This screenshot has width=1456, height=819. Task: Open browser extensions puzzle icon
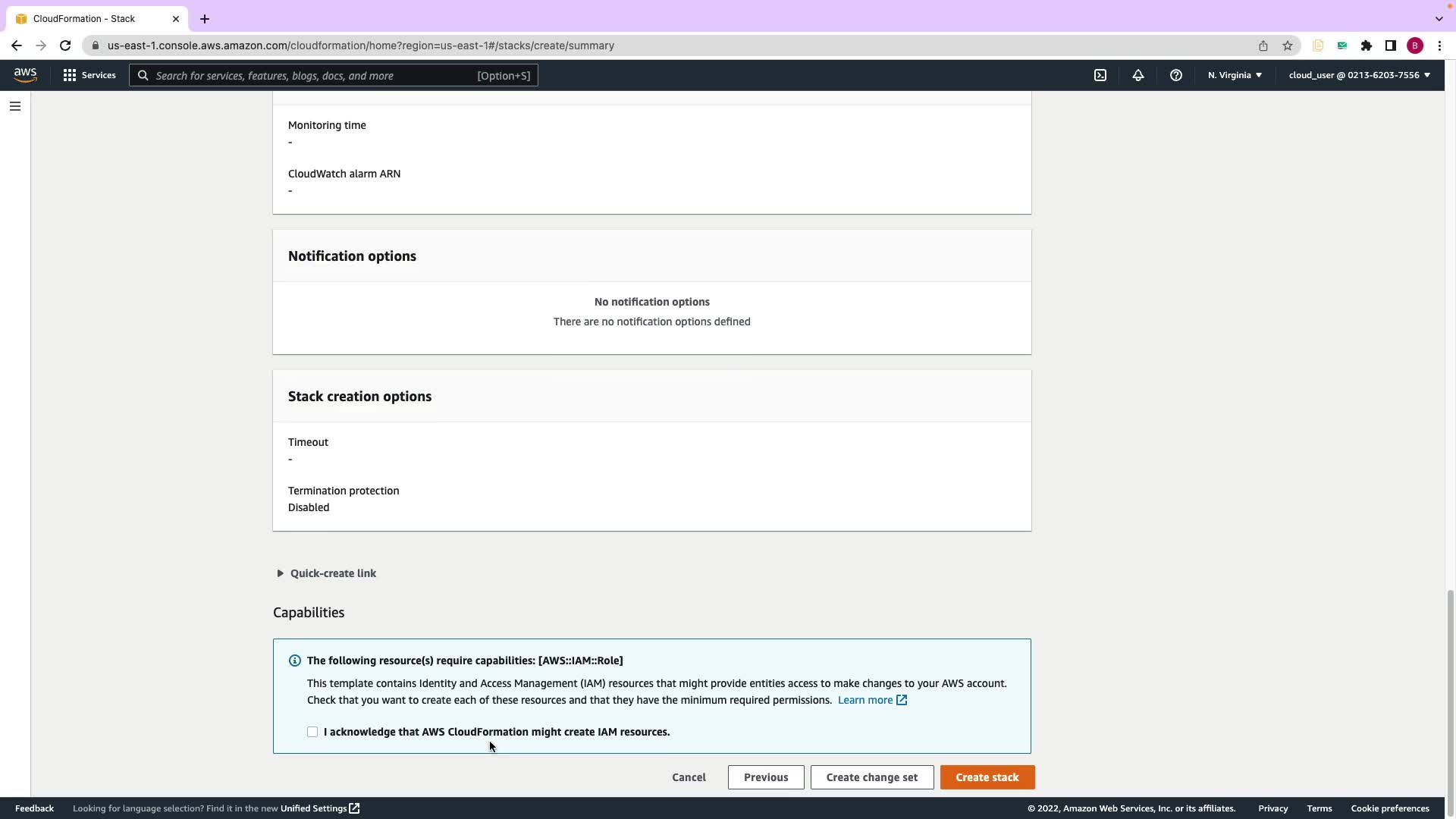(x=1367, y=45)
